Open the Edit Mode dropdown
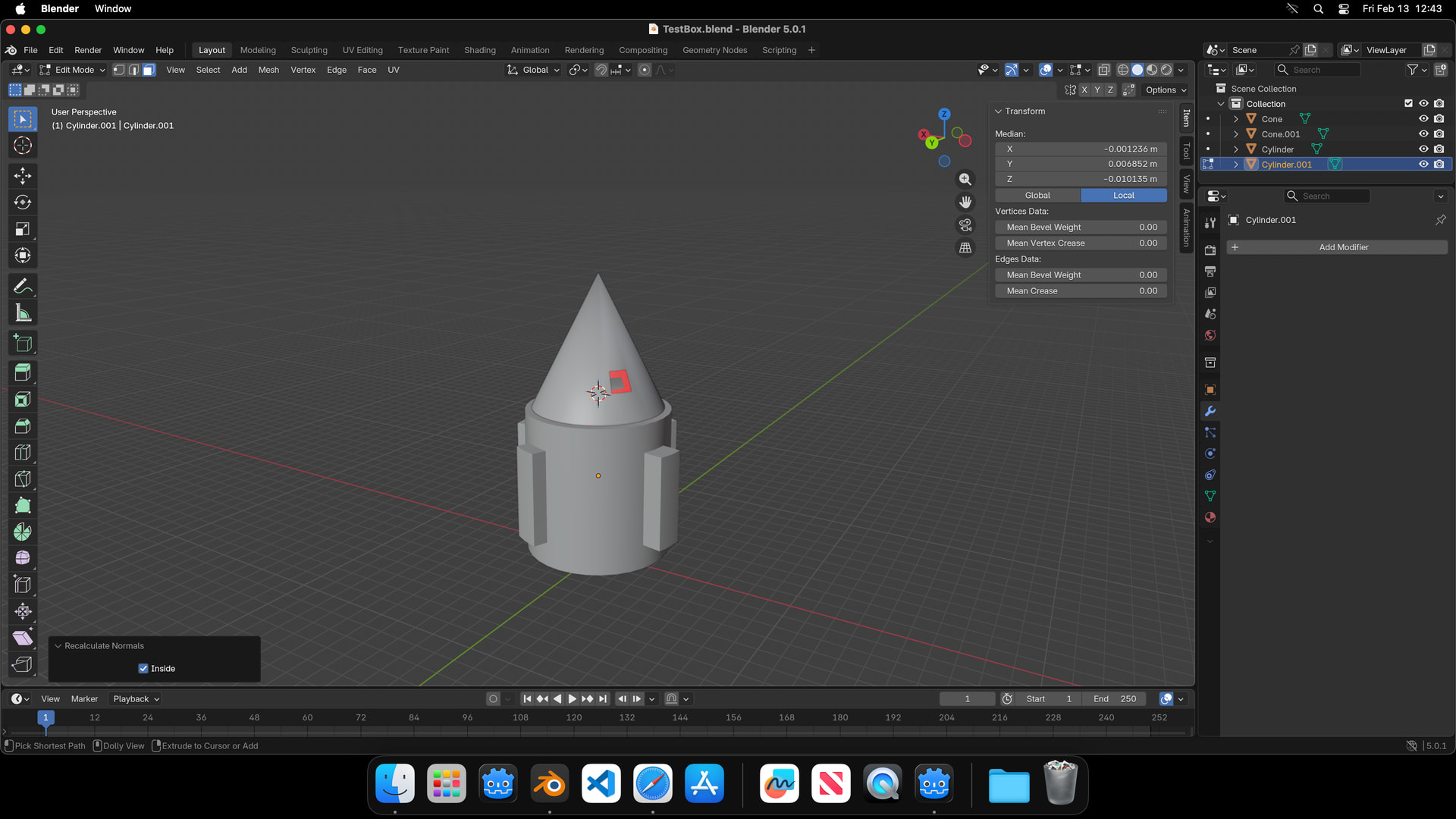Viewport: 1456px width, 819px height. coord(74,70)
